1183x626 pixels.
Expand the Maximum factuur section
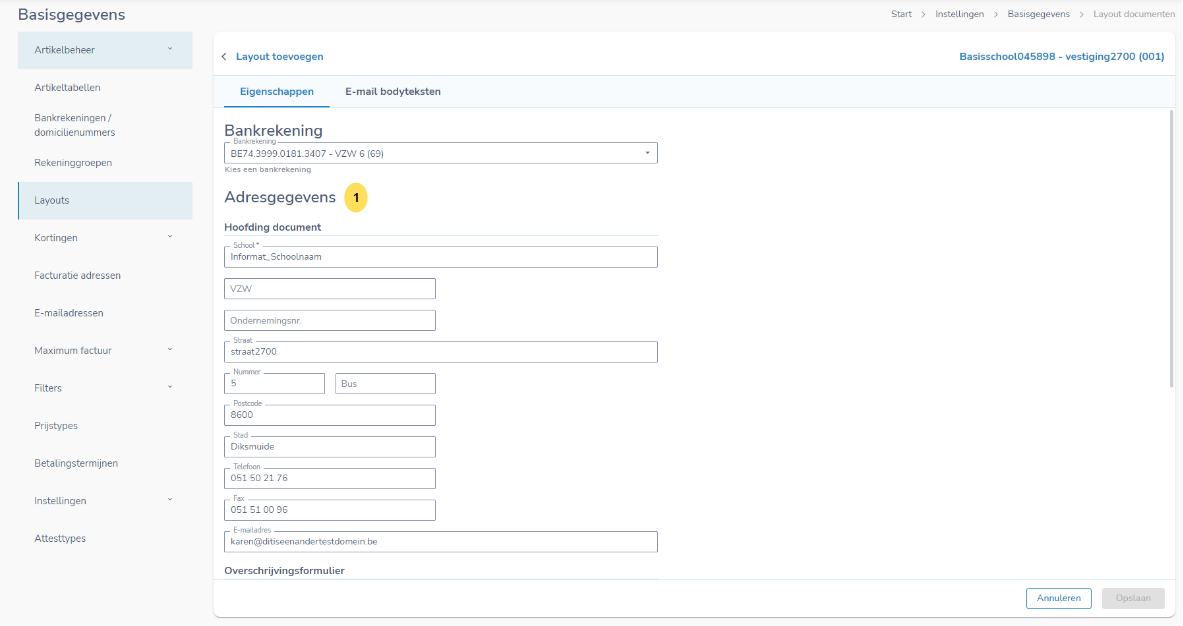[x=105, y=351]
